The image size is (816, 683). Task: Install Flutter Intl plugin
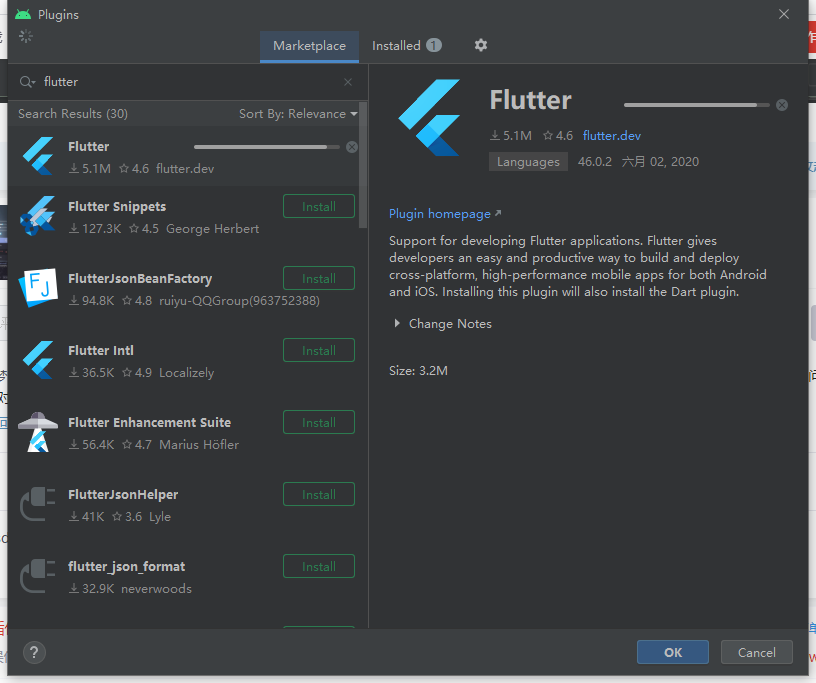click(319, 350)
